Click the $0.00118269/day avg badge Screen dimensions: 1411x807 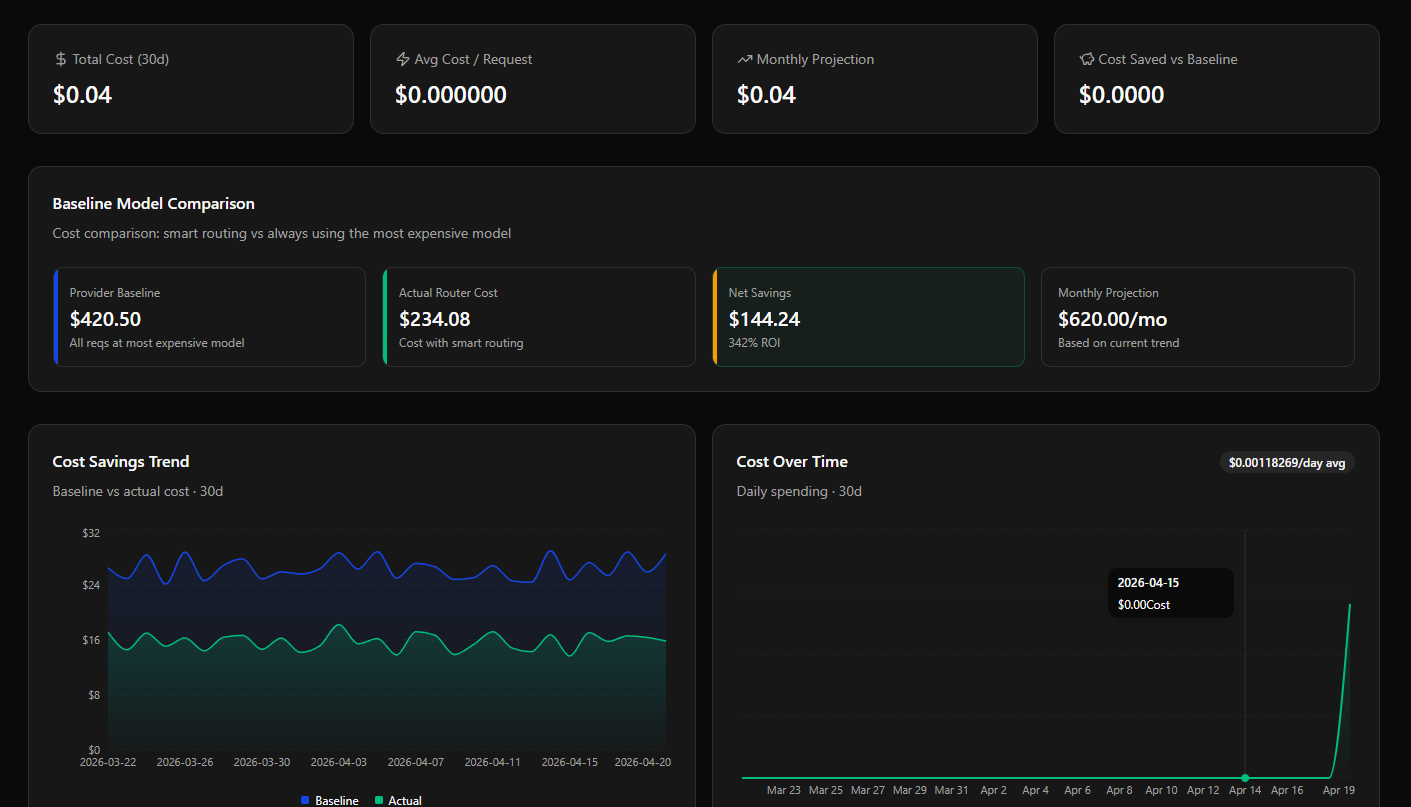pos(1287,462)
